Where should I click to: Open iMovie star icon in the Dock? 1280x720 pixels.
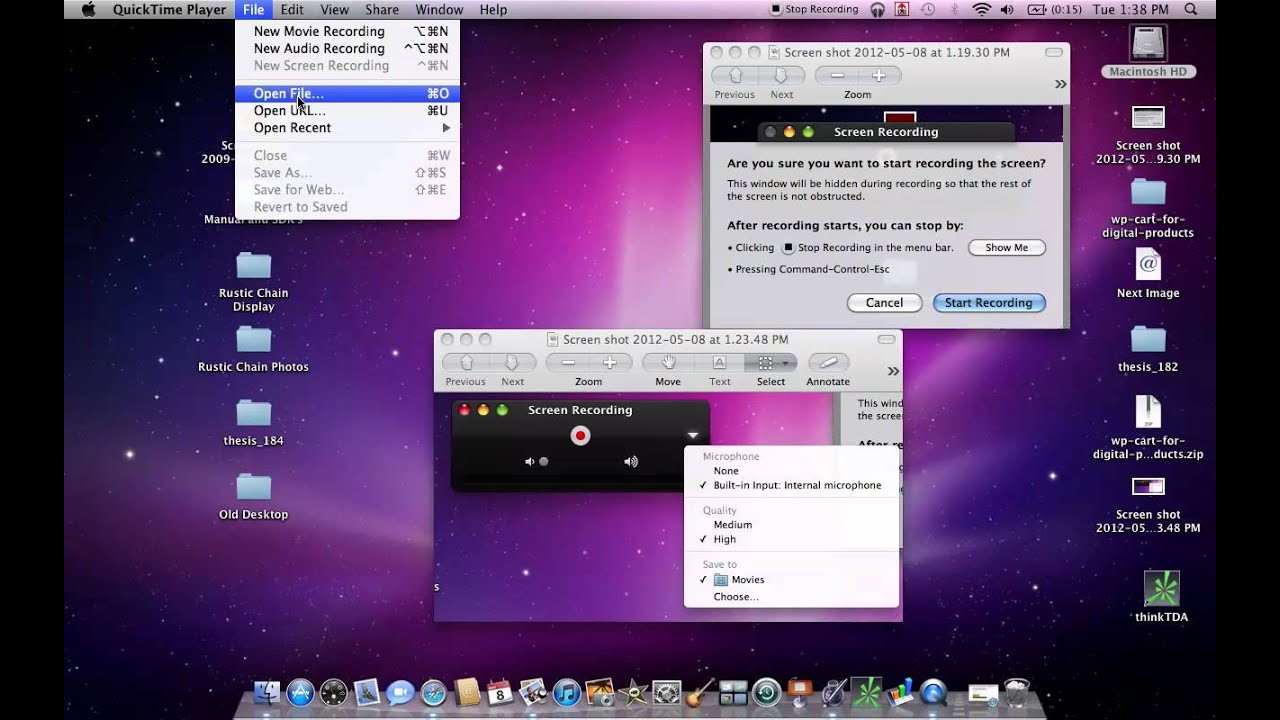(634, 692)
